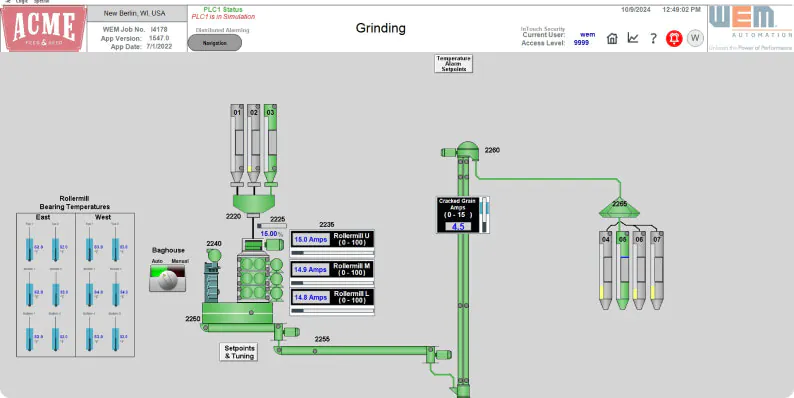Go to the Home screen icon

click(x=612, y=38)
